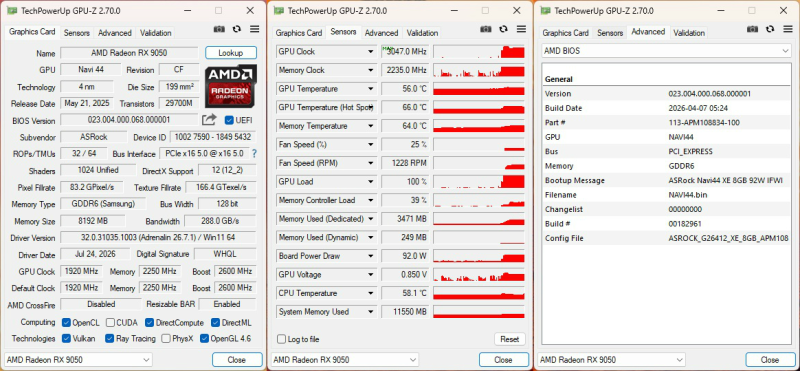Enable the Log to file checkbox
The height and width of the screenshot is (371, 800).
(281, 339)
